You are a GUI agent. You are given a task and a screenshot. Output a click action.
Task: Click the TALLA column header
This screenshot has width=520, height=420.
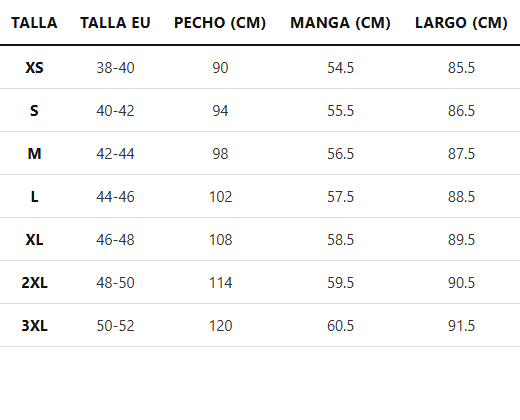(34, 23)
